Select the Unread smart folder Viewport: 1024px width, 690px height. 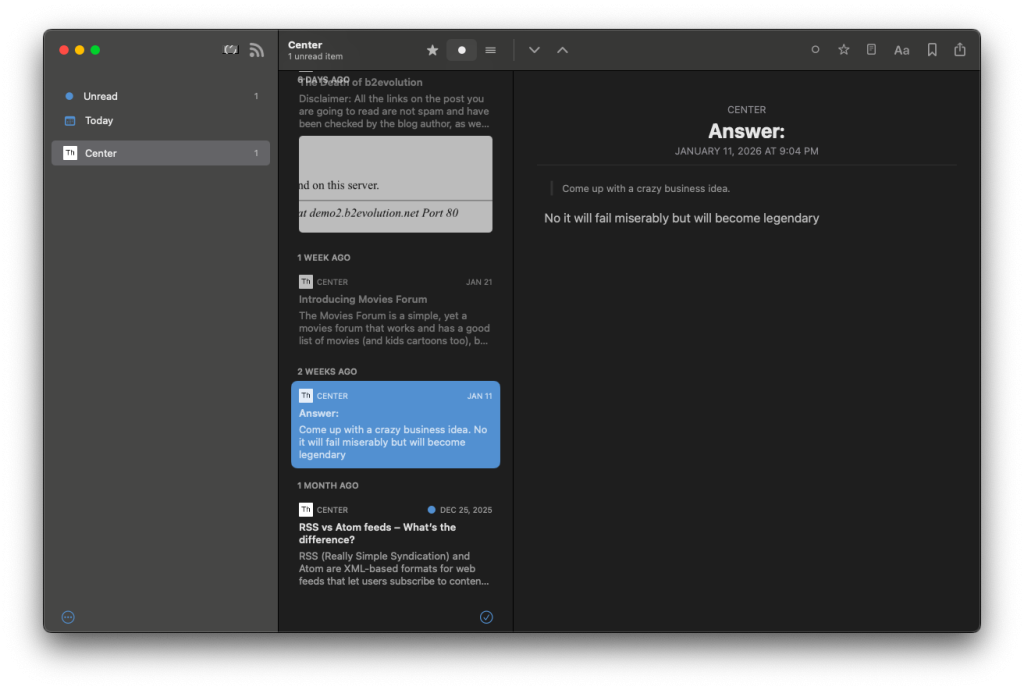100,96
